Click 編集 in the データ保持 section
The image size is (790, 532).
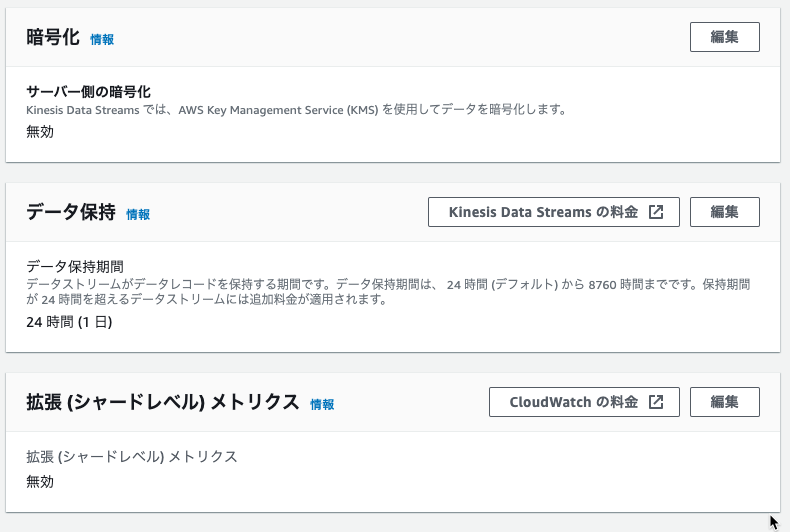[x=725, y=212]
